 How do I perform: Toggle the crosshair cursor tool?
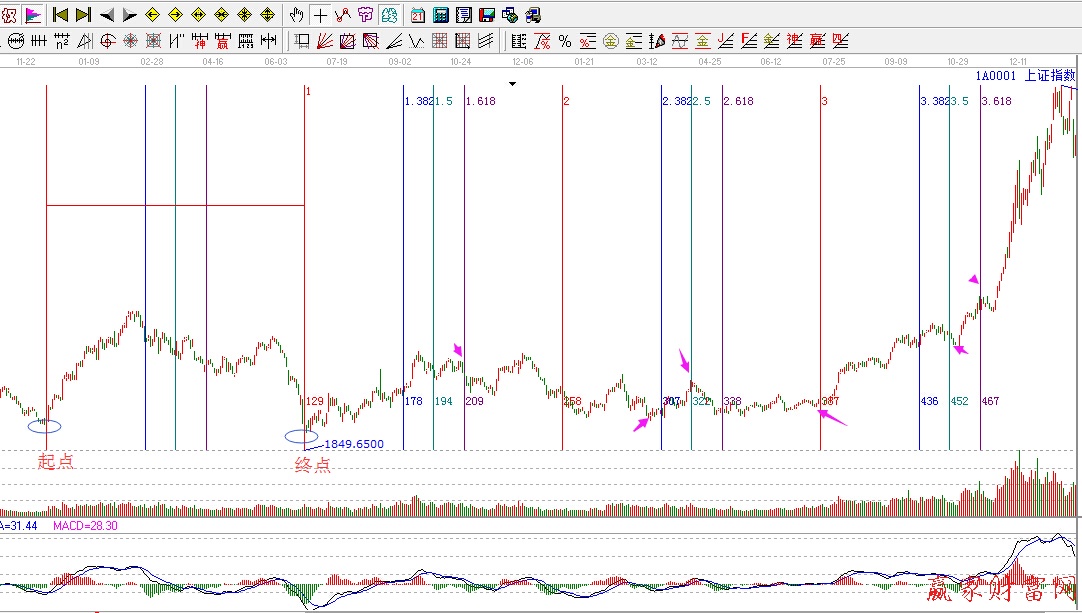(320, 15)
